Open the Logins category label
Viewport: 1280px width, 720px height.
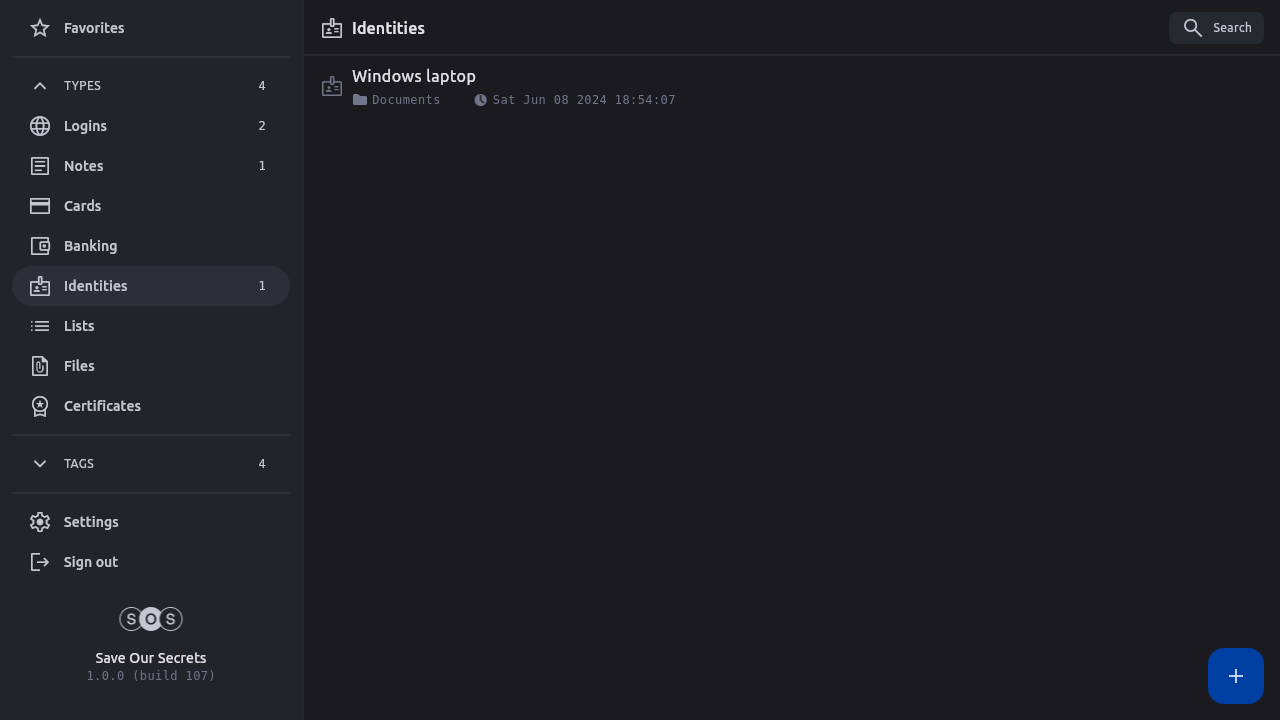(85, 126)
